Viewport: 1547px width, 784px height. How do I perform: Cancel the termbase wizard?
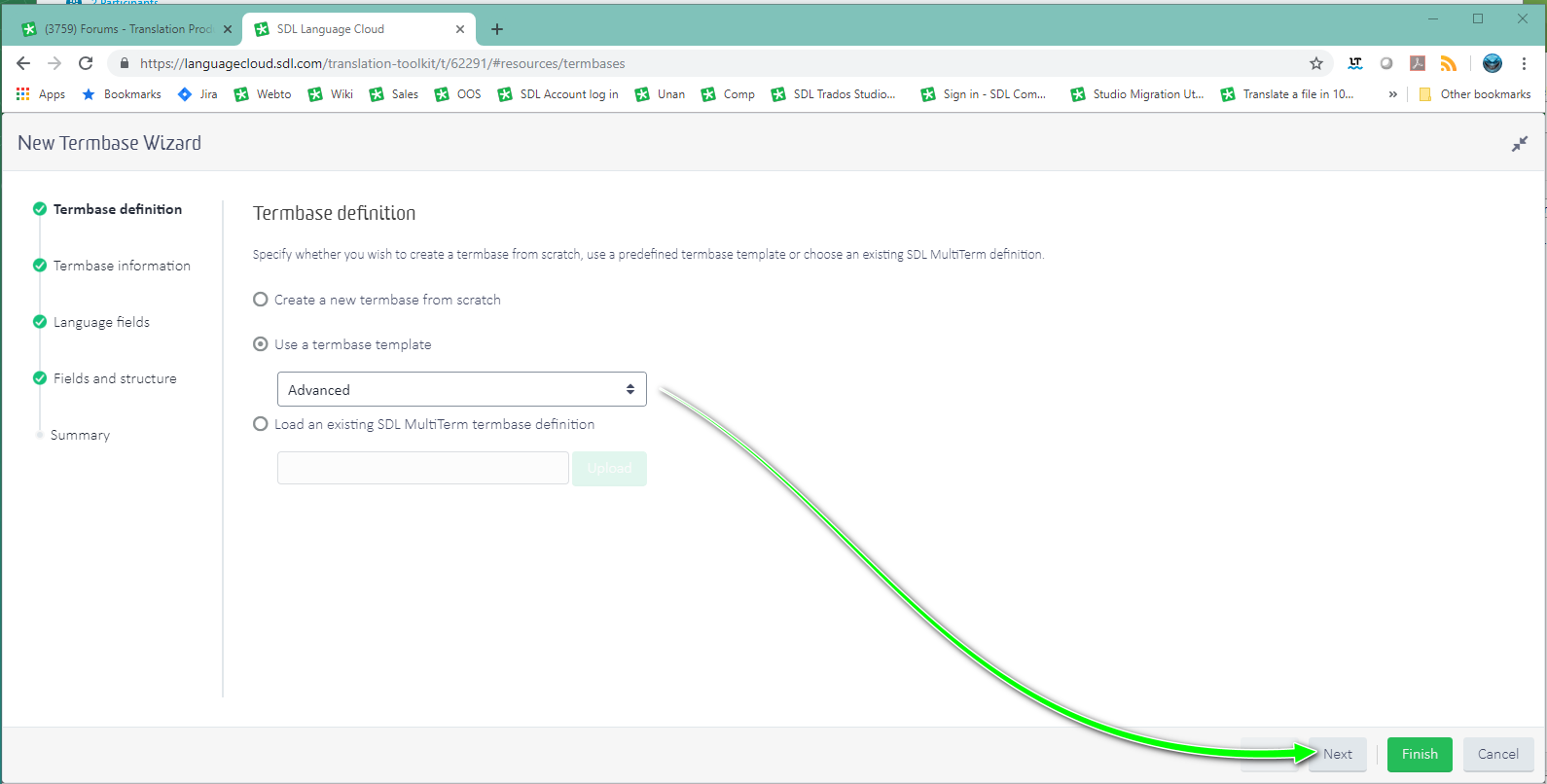tap(1497, 754)
